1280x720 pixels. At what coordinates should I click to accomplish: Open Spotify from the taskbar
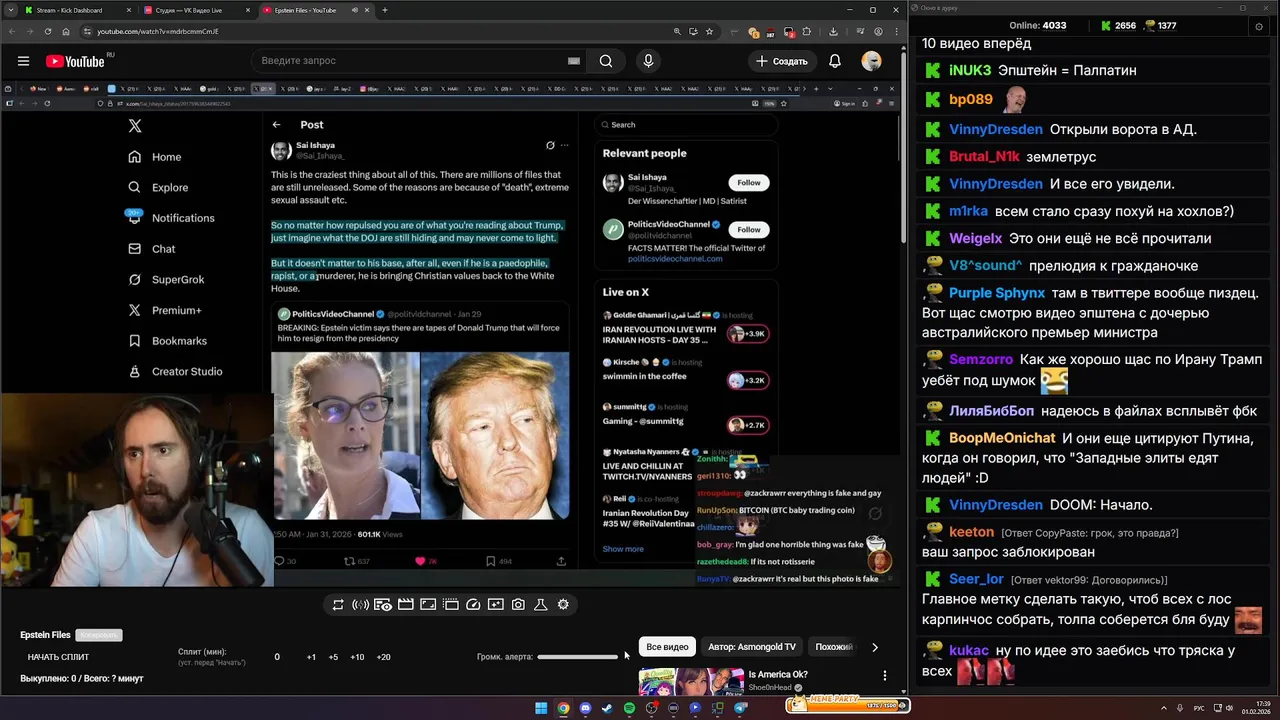pyautogui.click(x=629, y=708)
